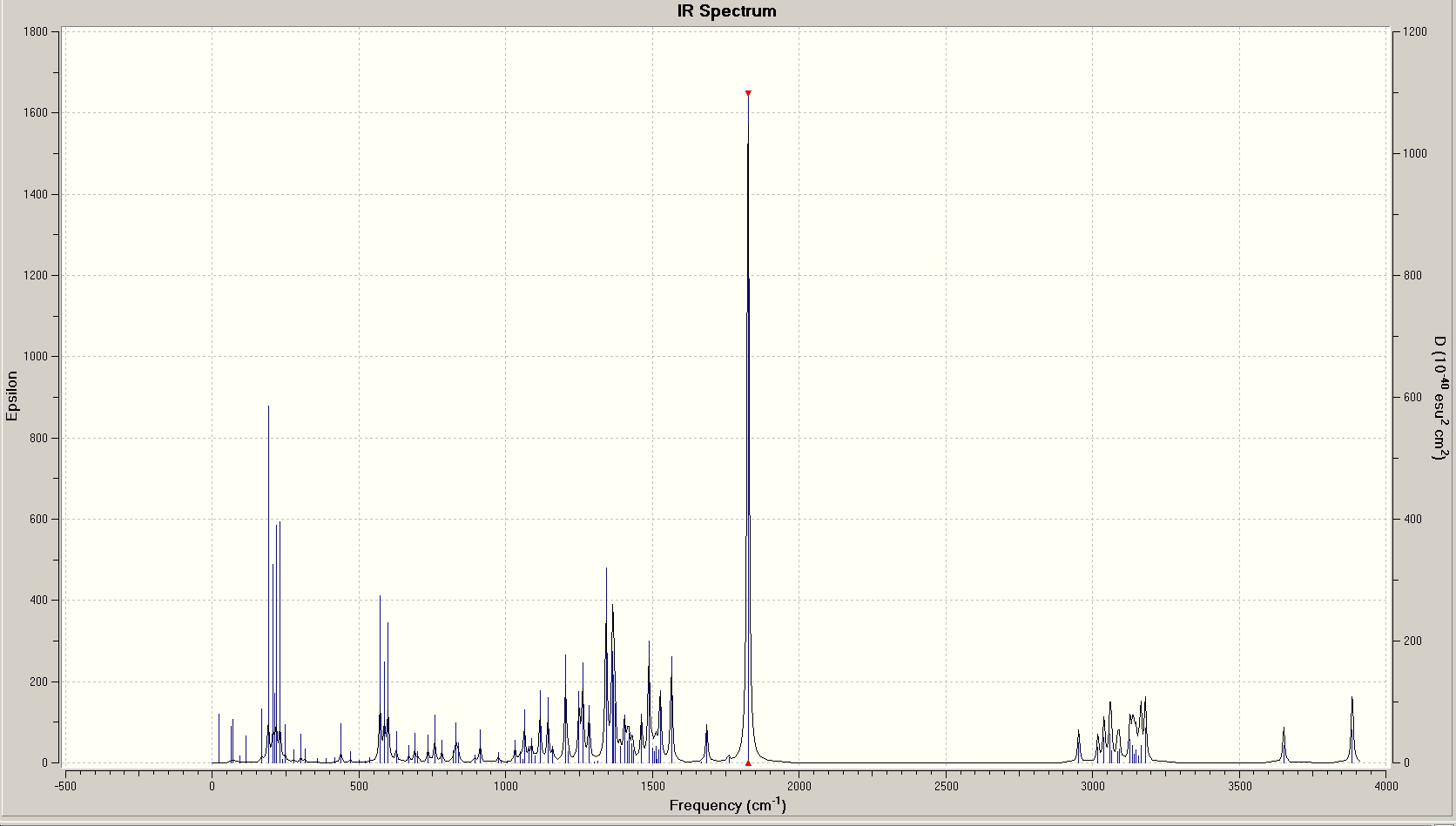Select the tallest blue line near 200 cm-1

click(x=268, y=583)
